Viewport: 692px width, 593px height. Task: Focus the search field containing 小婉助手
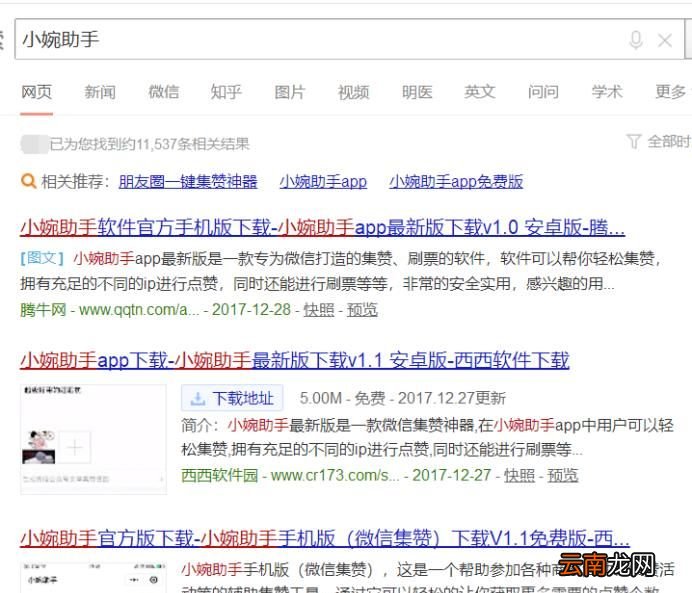[349, 39]
